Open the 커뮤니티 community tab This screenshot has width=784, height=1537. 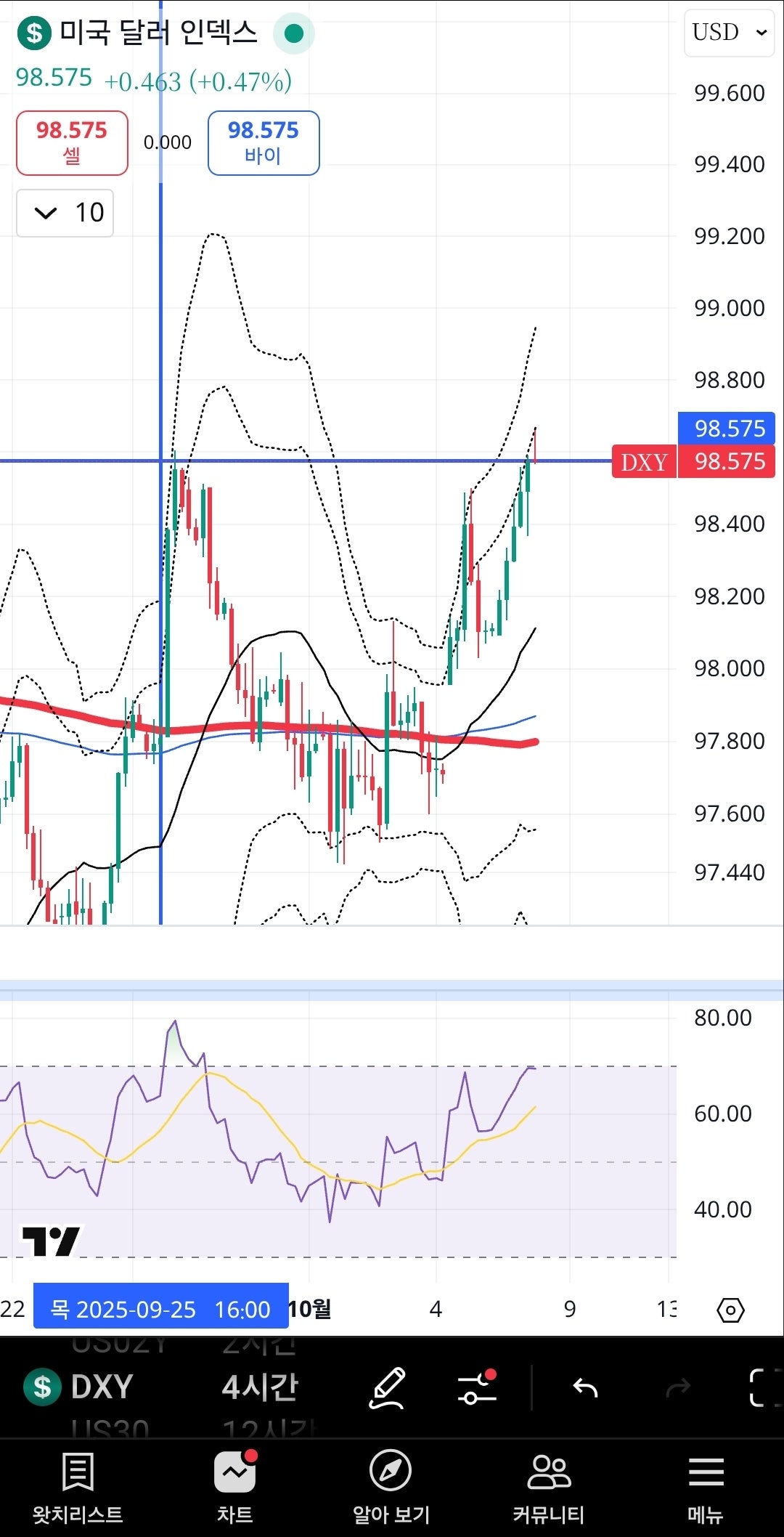[549, 1488]
